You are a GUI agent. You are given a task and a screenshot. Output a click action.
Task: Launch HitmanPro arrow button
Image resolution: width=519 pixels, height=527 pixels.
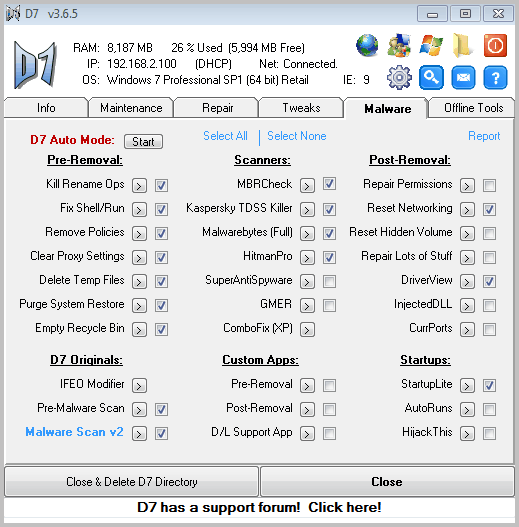(307, 257)
